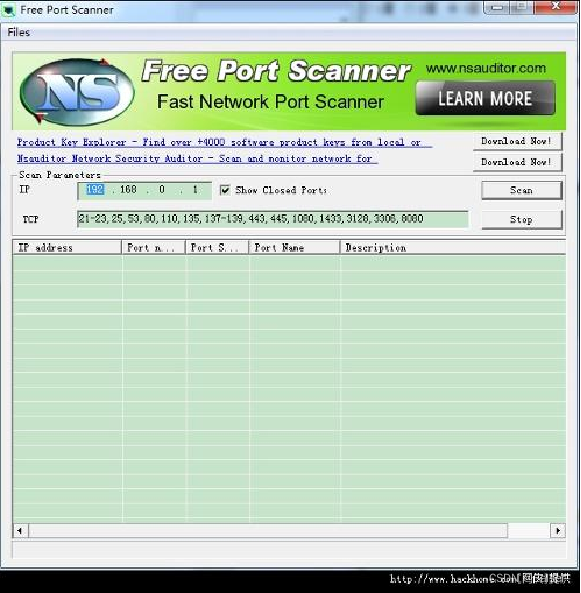Minimize the Free Port Scanner window

pyautogui.click(x=497, y=7)
